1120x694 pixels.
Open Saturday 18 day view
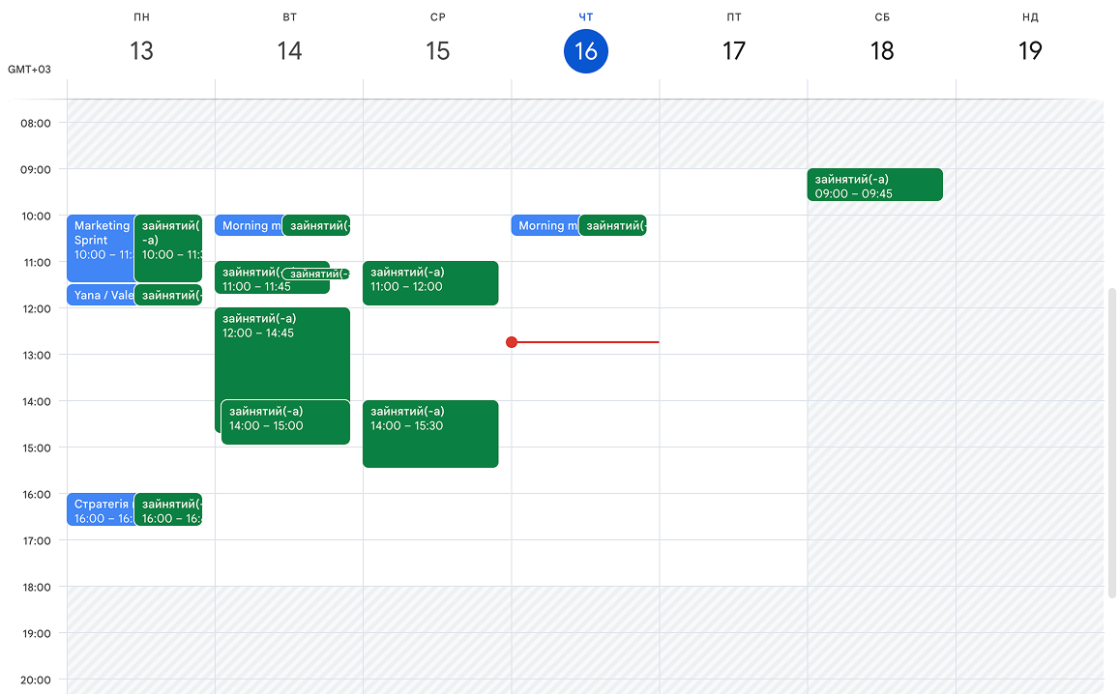coord(881,51)
